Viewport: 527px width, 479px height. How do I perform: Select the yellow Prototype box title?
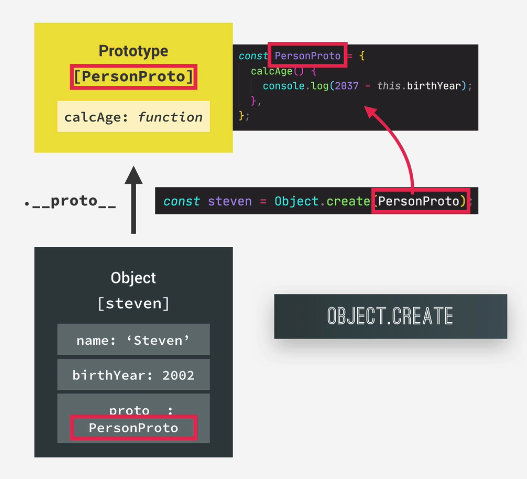[133, 51]
